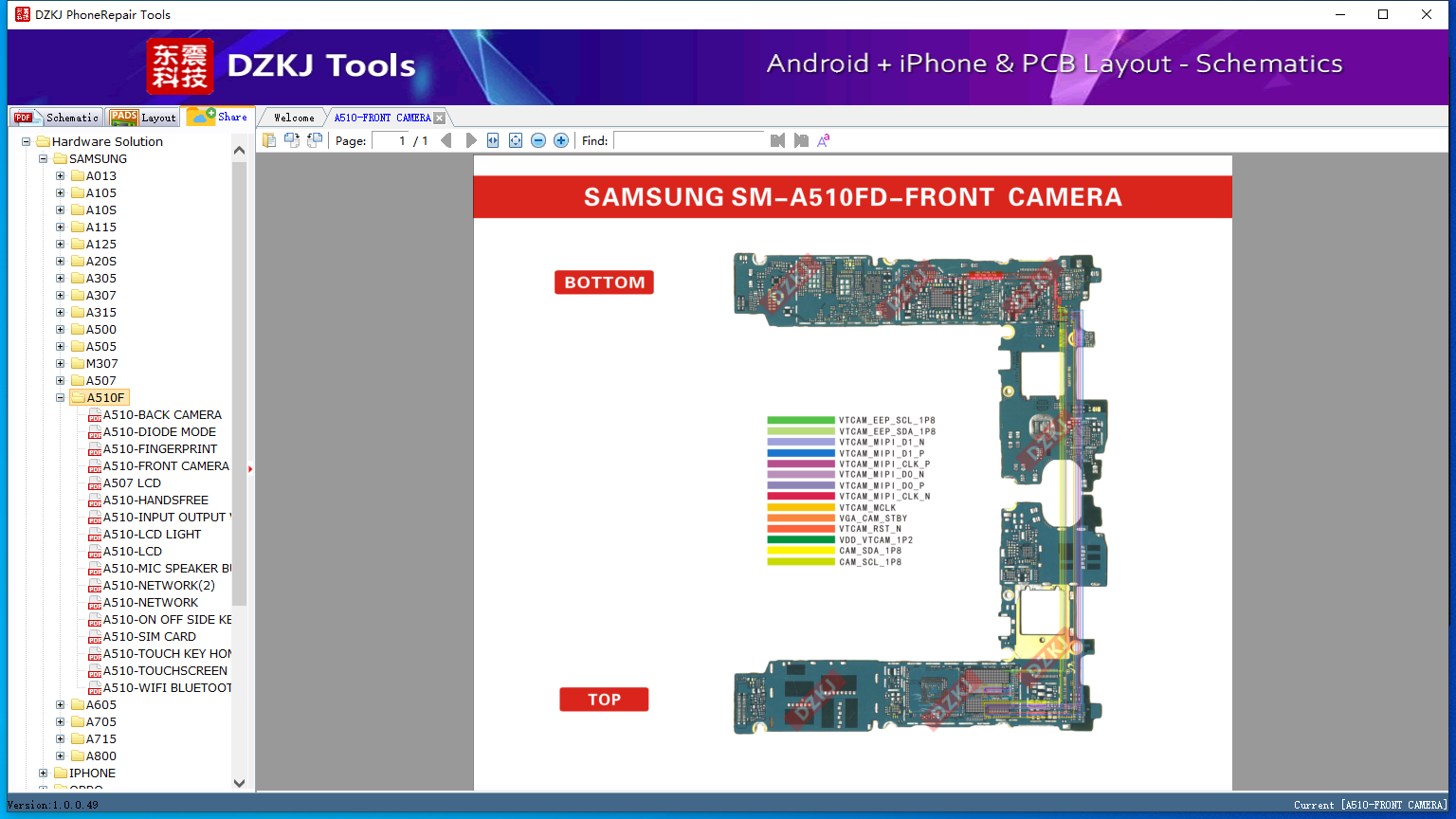This screenshot has height=819, width=1456.
Task: Click the PDF icon beside A510-BACK CAMERA
Action: click(x=95, y=415)
